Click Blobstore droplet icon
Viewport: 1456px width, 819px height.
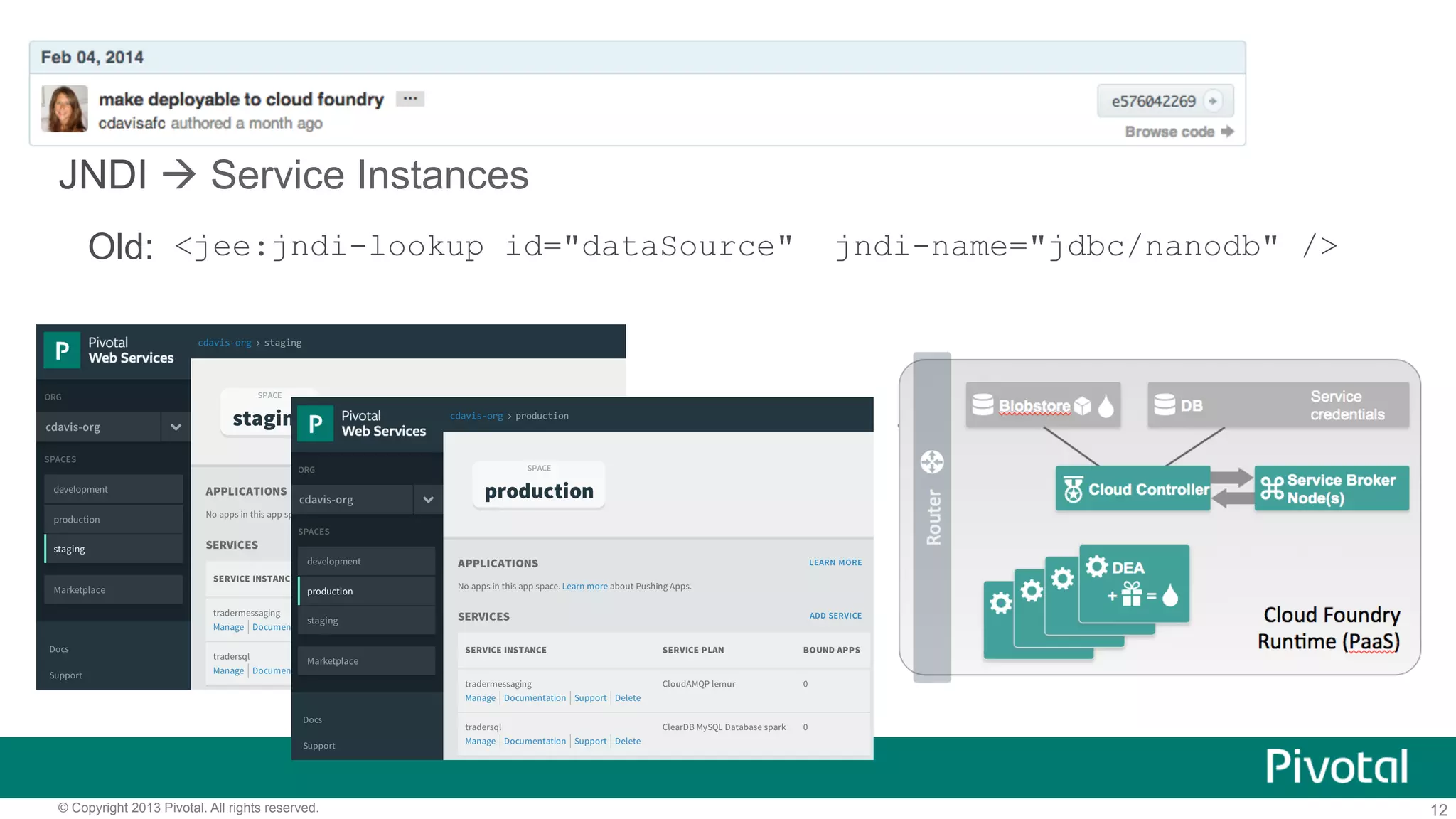tap(1106, 406)
